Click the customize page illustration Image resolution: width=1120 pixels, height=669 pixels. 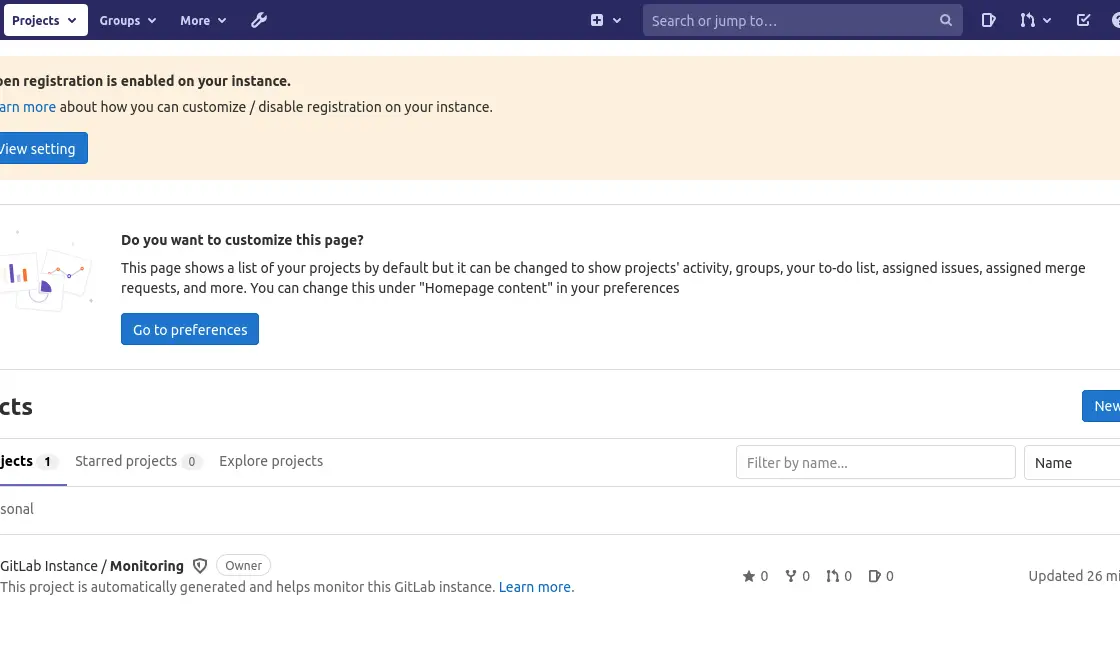46,271
